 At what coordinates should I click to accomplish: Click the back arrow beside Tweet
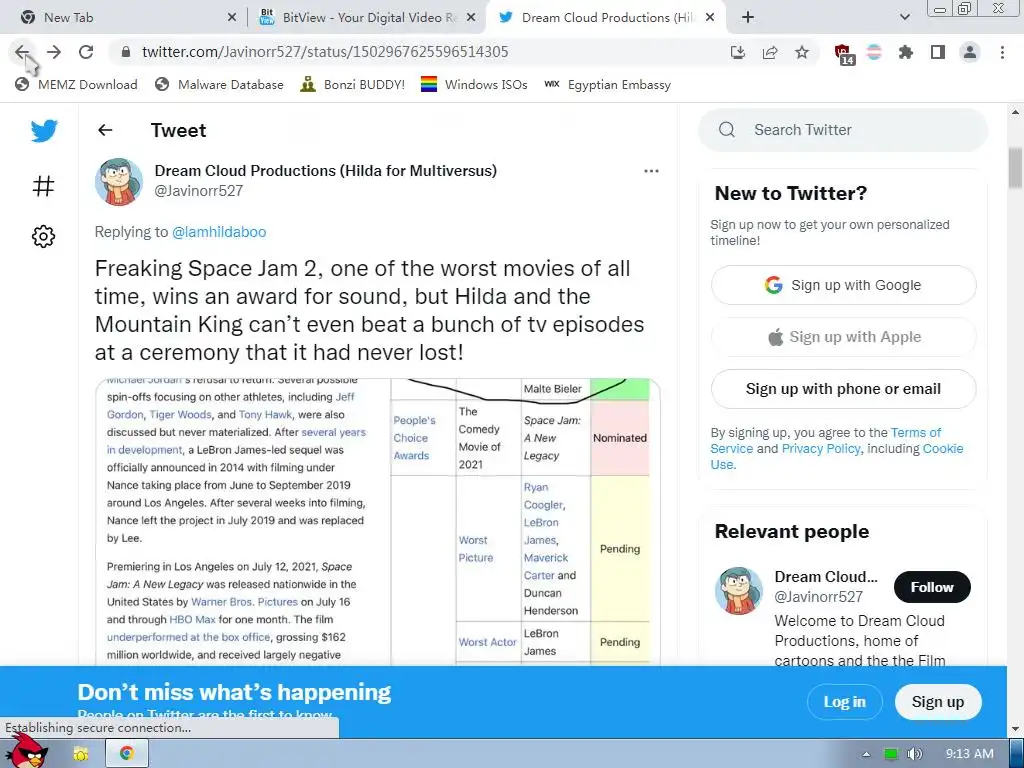(105, 130)
